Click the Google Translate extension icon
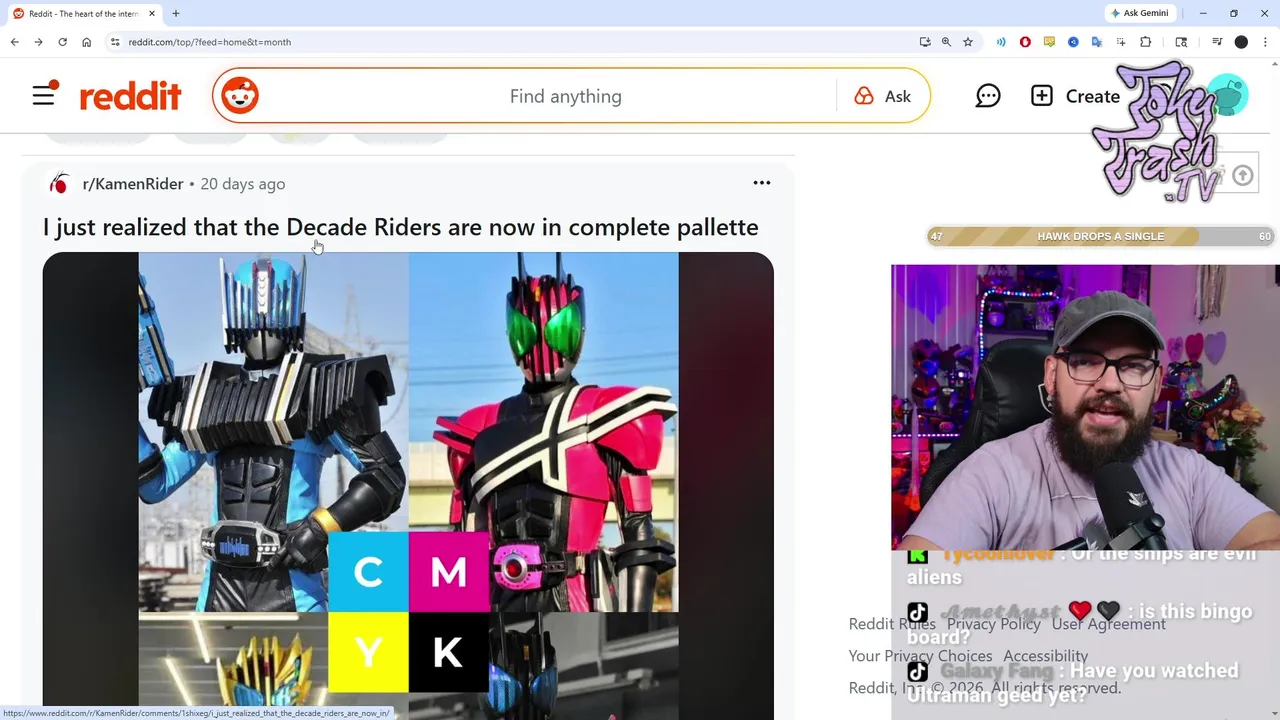 1097,42
